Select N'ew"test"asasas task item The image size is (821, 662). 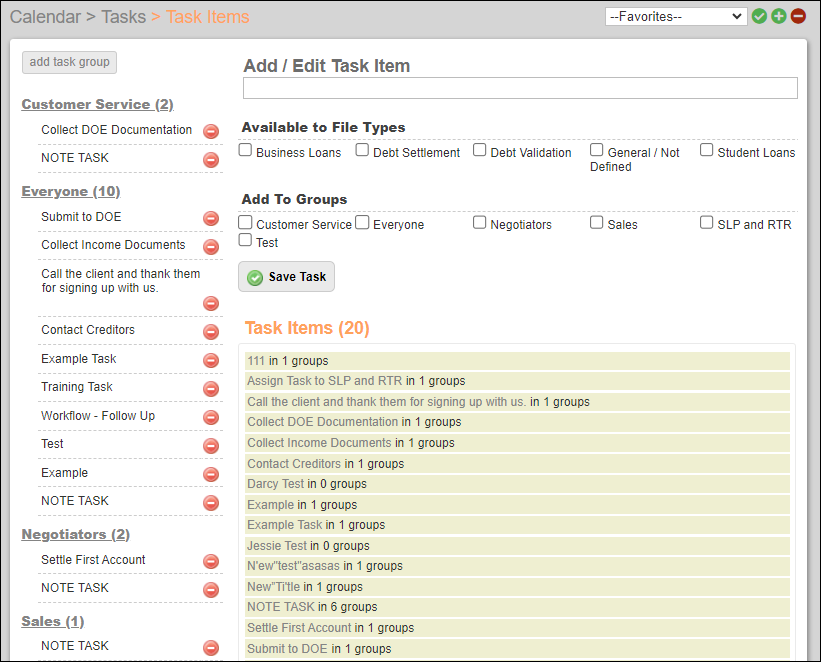(517, 566)
